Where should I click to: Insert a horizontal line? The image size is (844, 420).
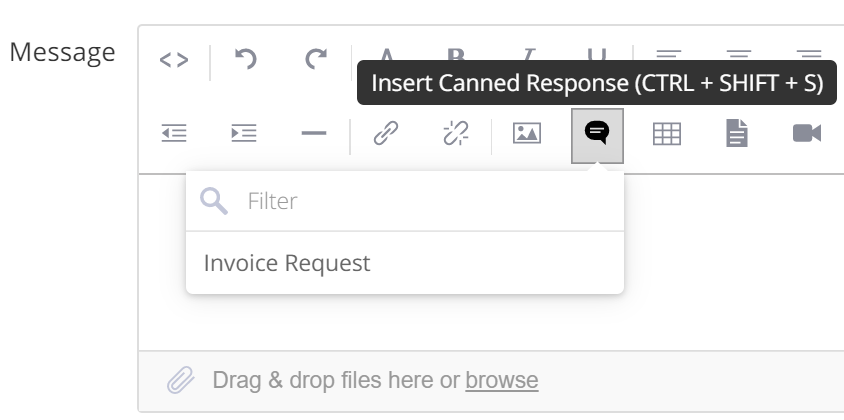pos(314,133)
